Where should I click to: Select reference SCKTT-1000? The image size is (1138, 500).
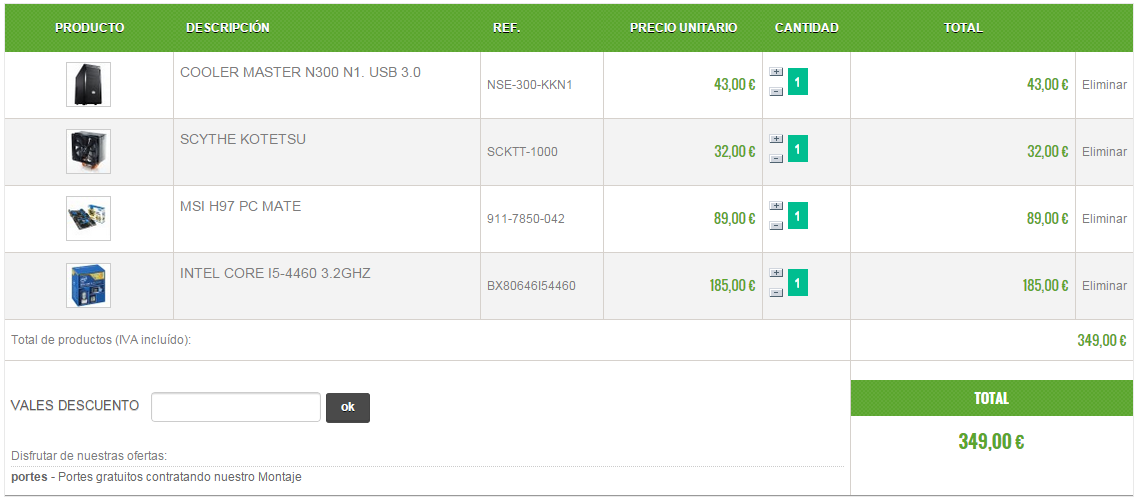[x=523, y=152]
